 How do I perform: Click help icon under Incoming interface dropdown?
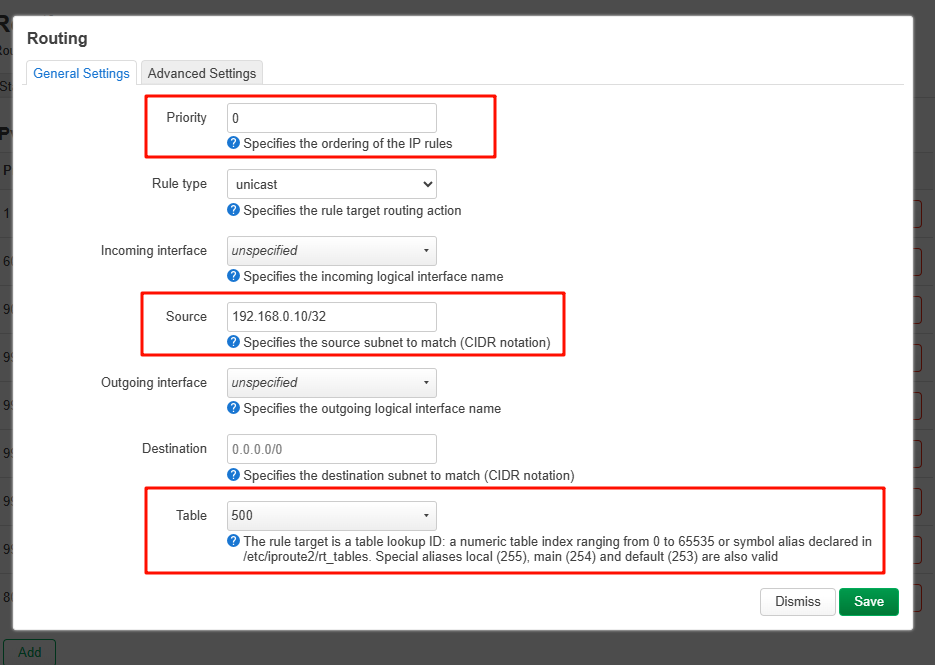click(234, 276)
